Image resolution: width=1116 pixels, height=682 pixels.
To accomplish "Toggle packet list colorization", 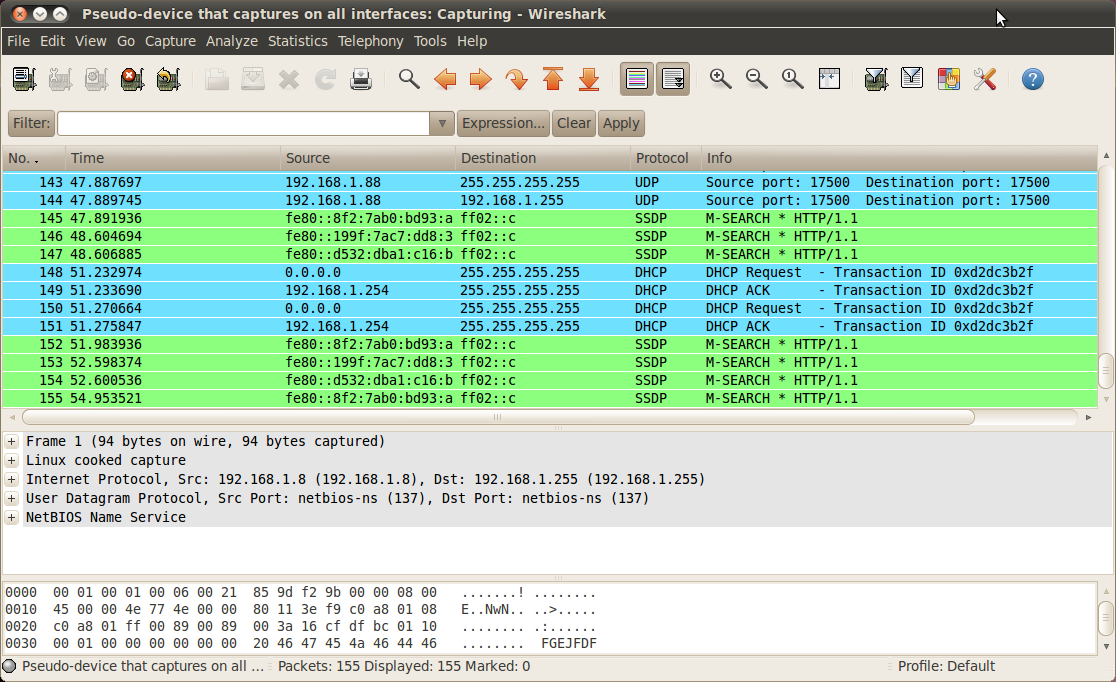I will [x=637, y=79].
